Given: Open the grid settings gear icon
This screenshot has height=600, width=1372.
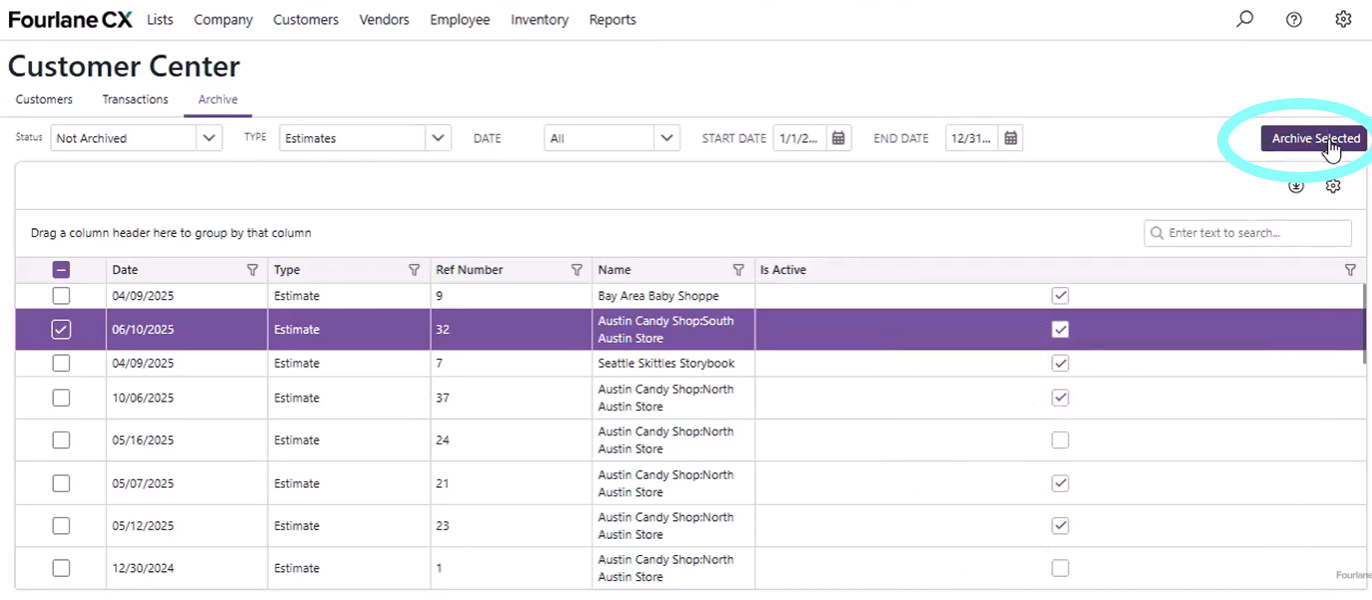Looking at the screenshot, I should click(x=1333, y=186).
